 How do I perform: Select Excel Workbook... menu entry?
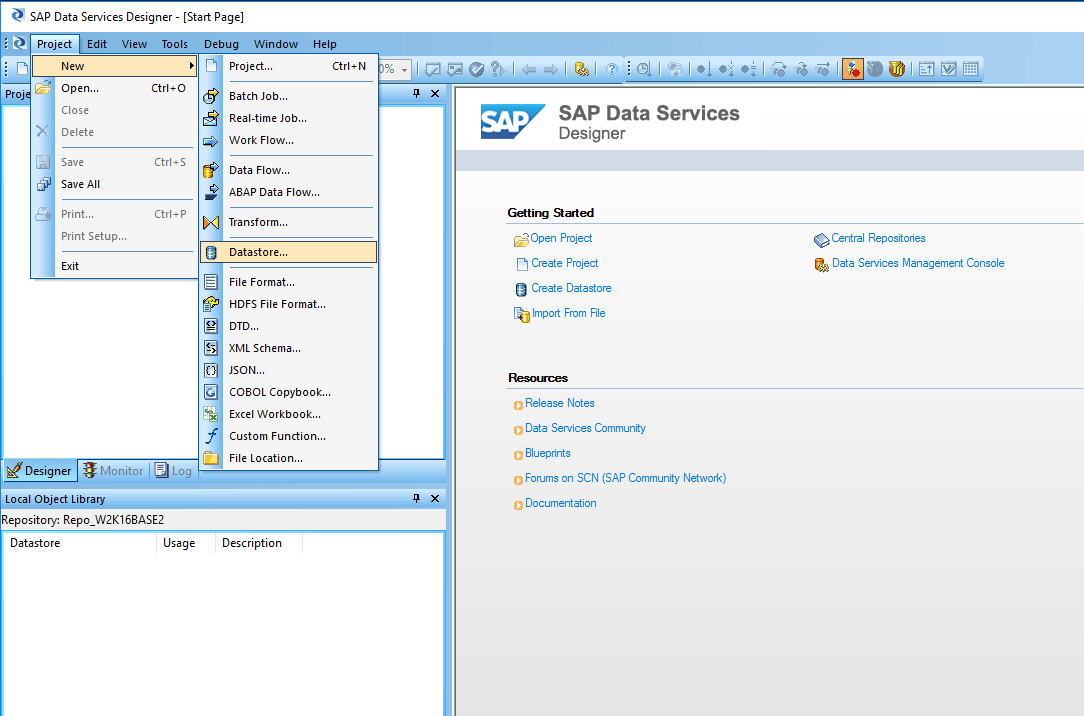click(288, 414)
